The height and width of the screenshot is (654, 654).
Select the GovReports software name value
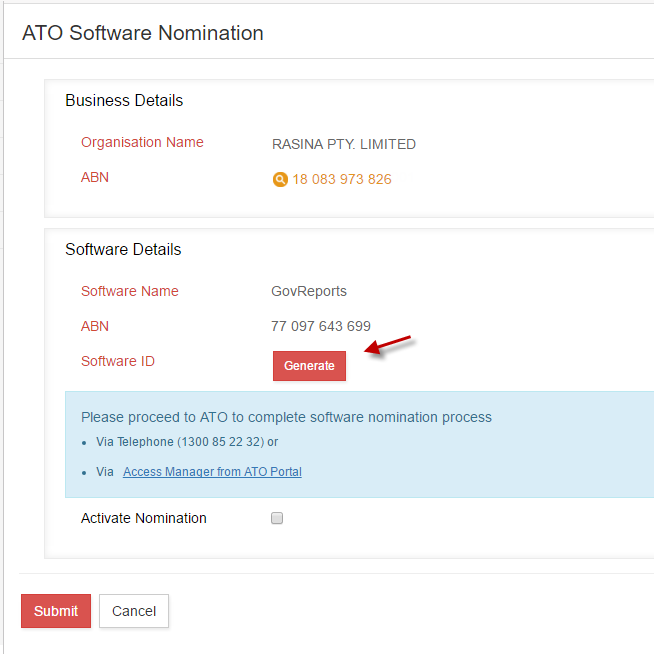(x=309, y=292)
